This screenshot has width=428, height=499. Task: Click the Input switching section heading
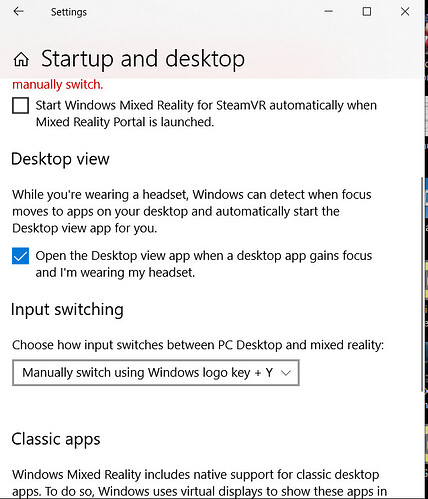[67, 310]
